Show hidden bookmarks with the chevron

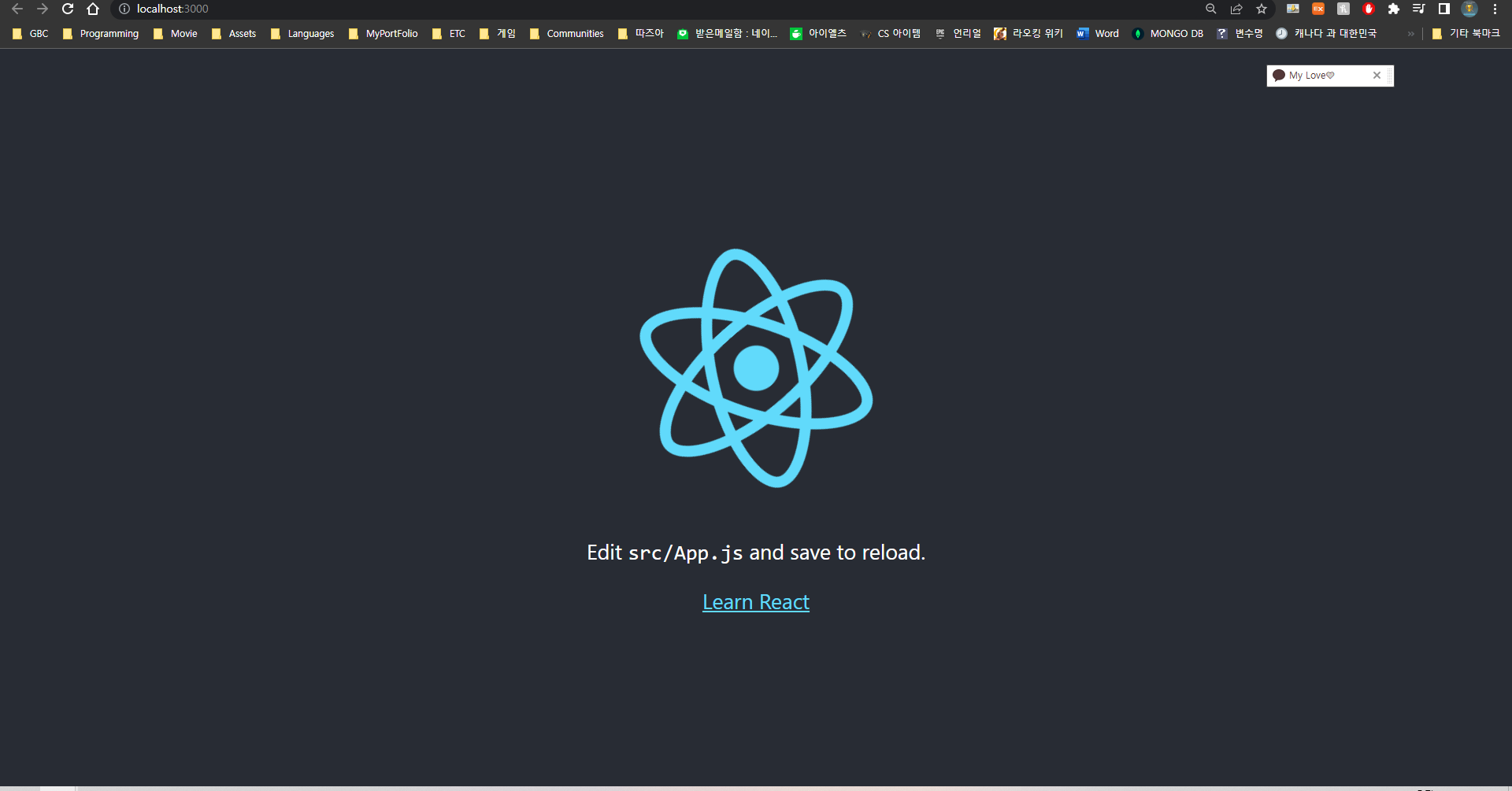(x=1410, y=34)
